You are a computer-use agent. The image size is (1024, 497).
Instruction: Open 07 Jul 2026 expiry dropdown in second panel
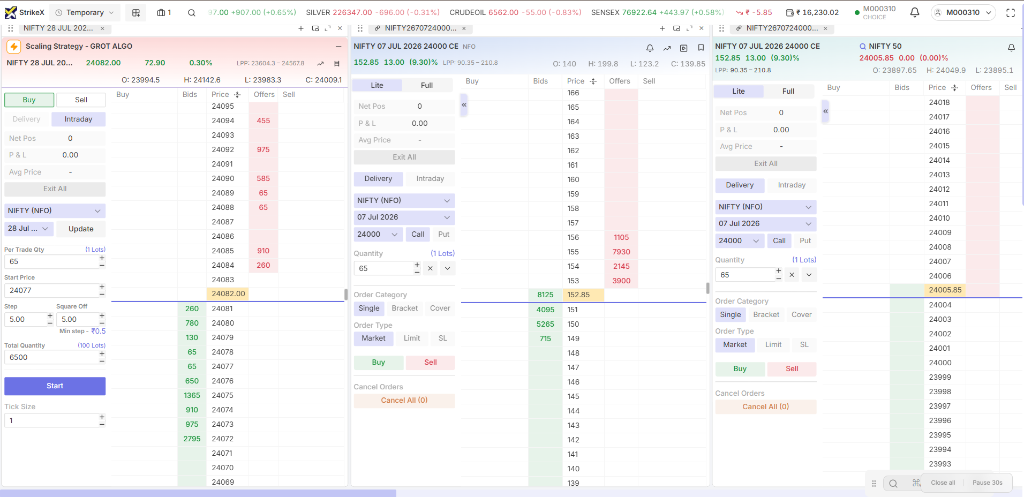(x=404, y=217)
